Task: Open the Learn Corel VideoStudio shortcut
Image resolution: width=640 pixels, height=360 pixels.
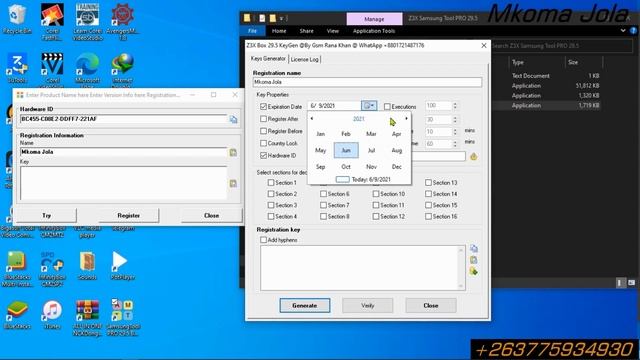Action: [87, 22]
